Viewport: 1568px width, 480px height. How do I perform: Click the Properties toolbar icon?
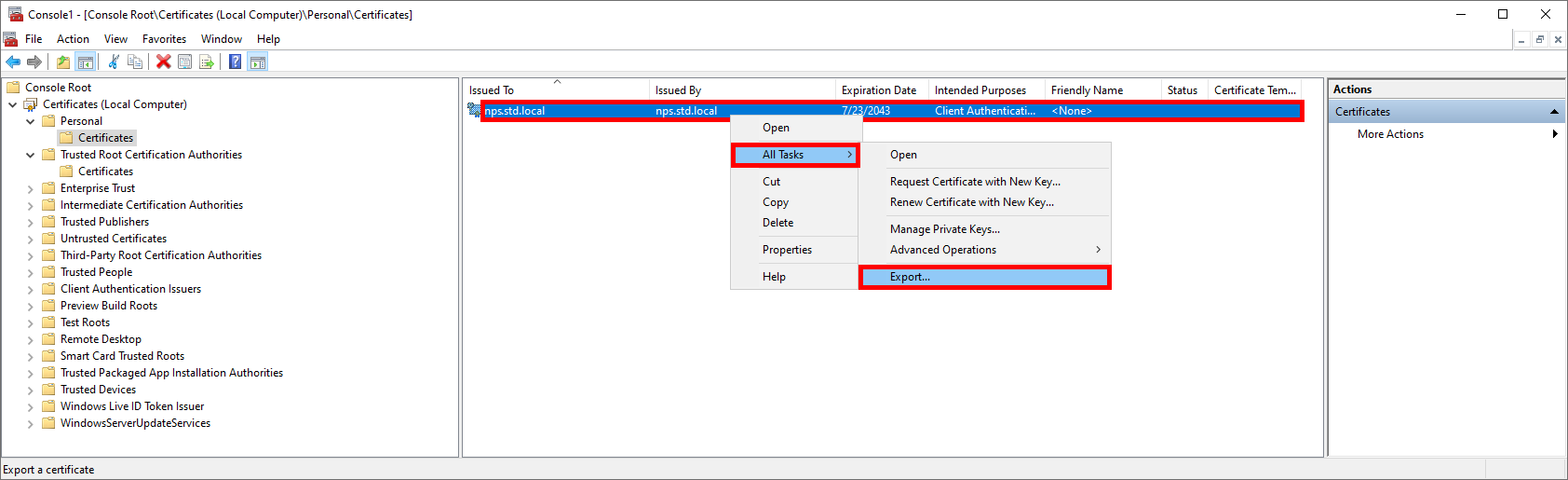(184, 62)
